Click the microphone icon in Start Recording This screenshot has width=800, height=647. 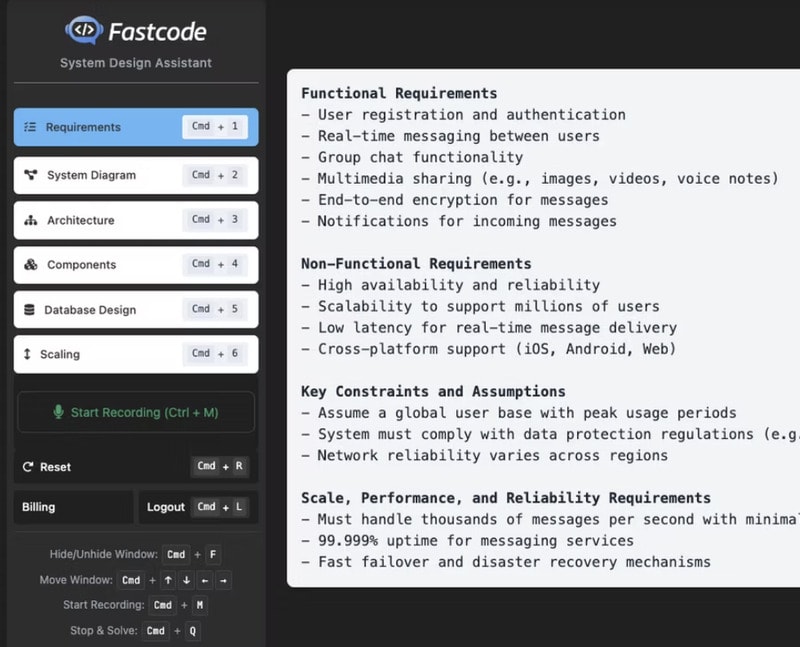pos(58,412)
